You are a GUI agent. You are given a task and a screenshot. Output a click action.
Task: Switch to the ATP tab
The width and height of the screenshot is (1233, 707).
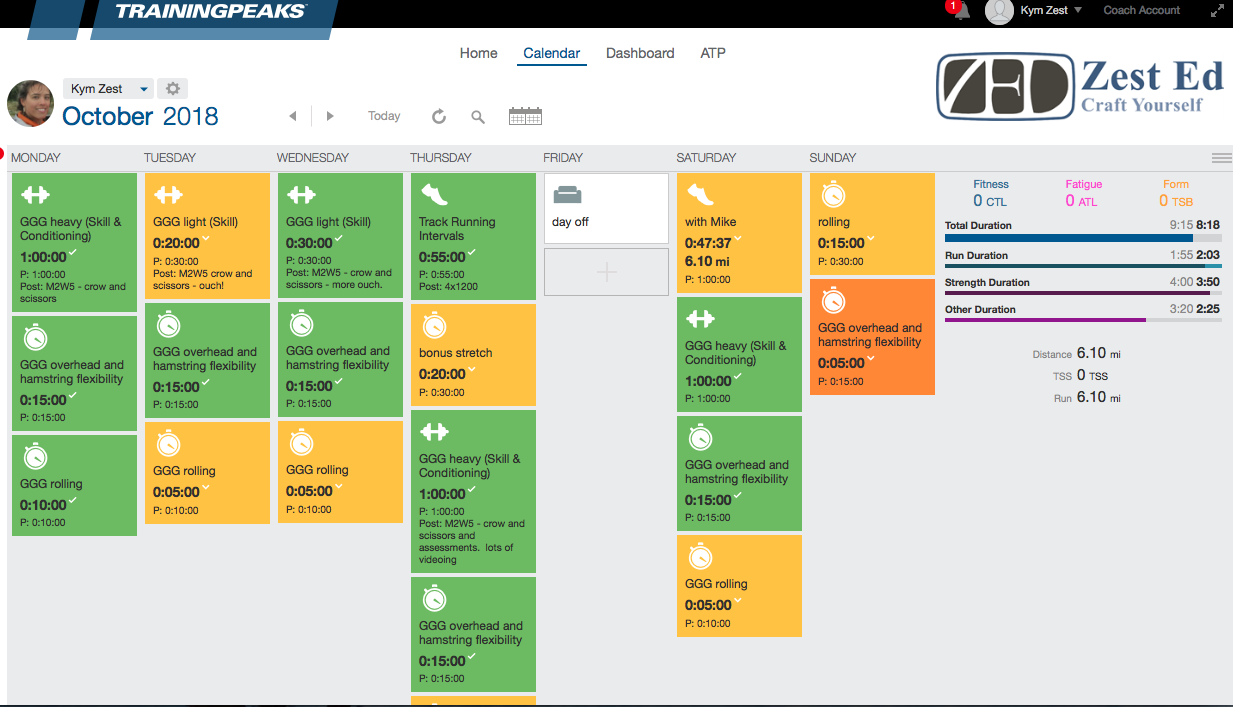coord(713,53)
